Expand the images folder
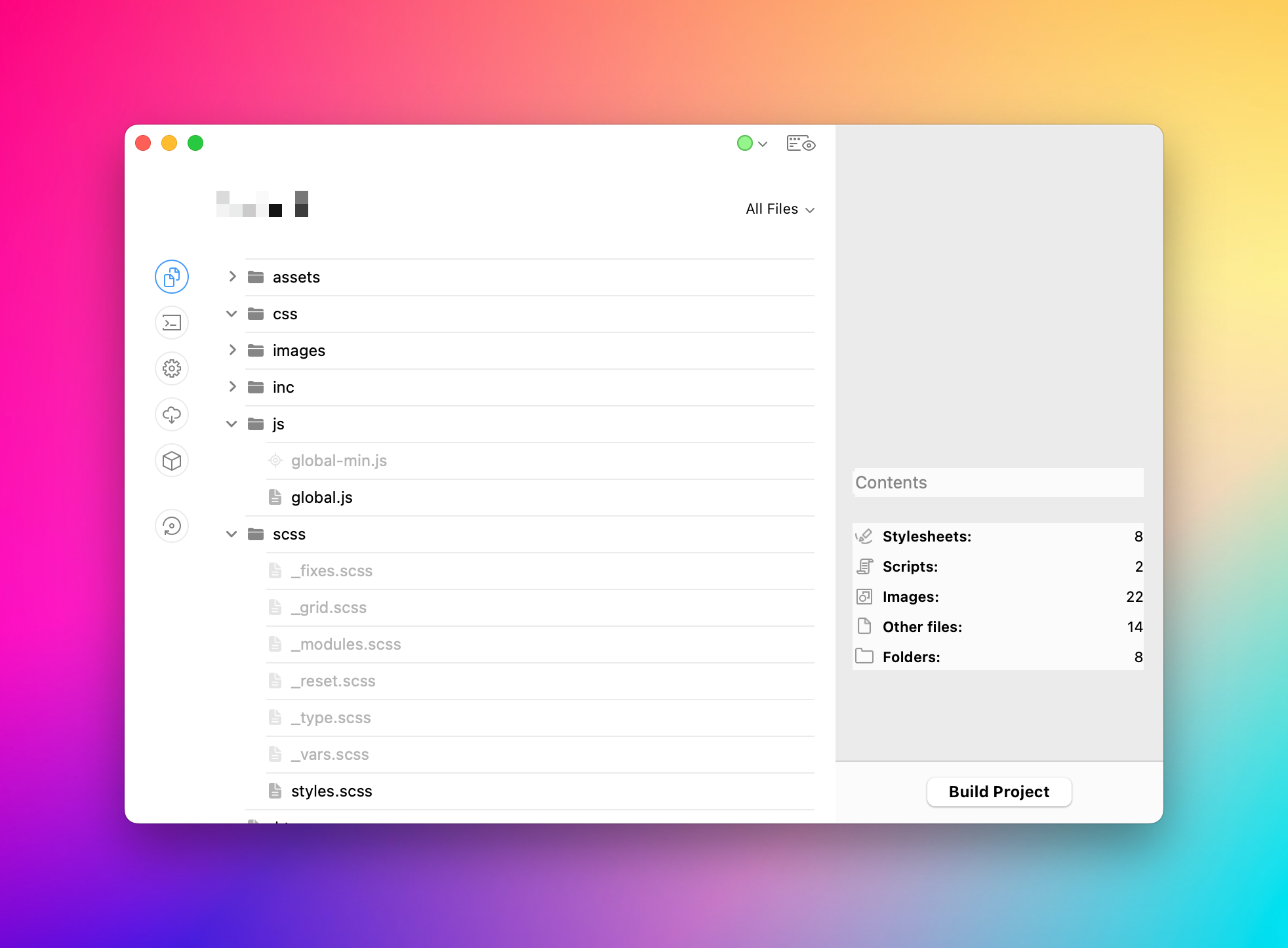 pos(231,350)
